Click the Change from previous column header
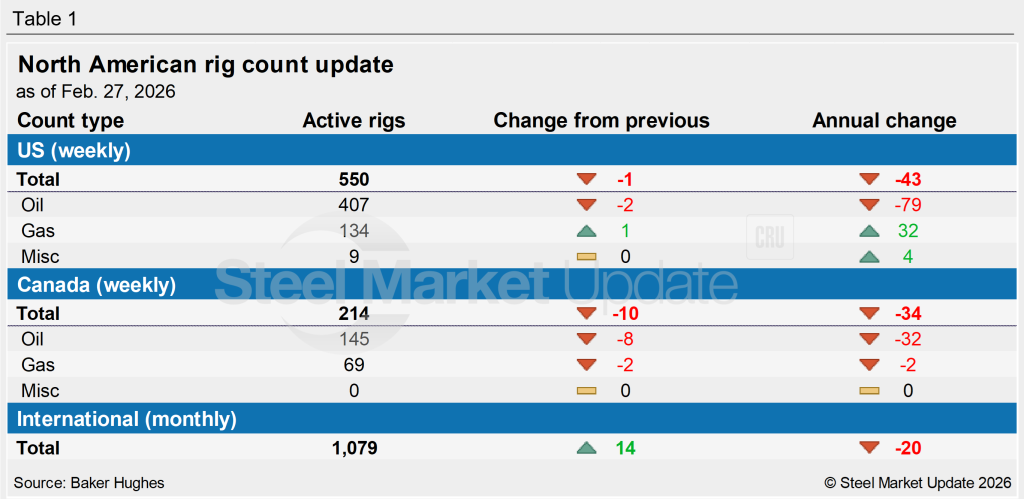The image size is (1024, 499). click(x=601, y=121)
